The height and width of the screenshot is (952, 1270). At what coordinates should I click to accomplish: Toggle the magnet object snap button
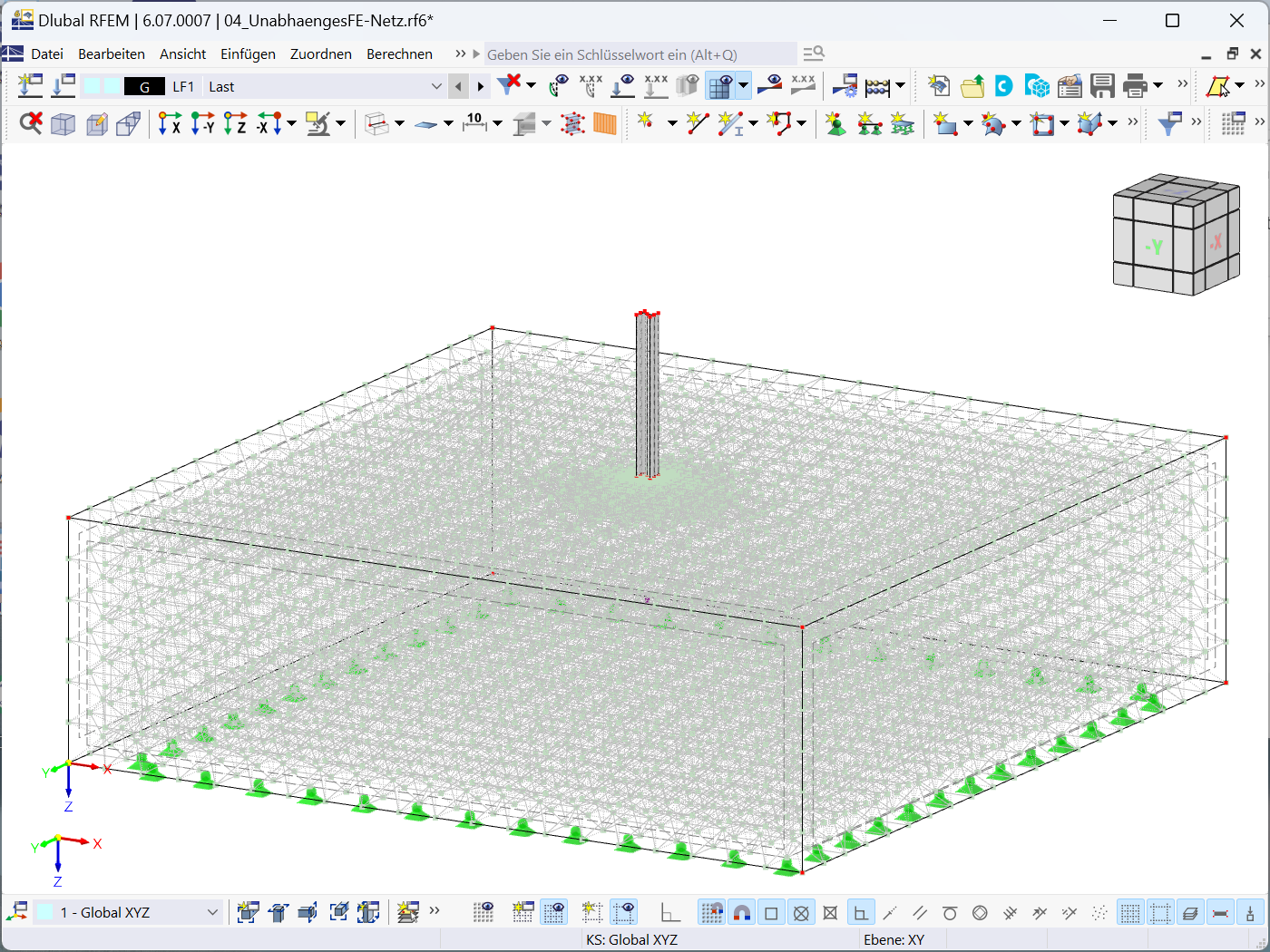[741, 912]
